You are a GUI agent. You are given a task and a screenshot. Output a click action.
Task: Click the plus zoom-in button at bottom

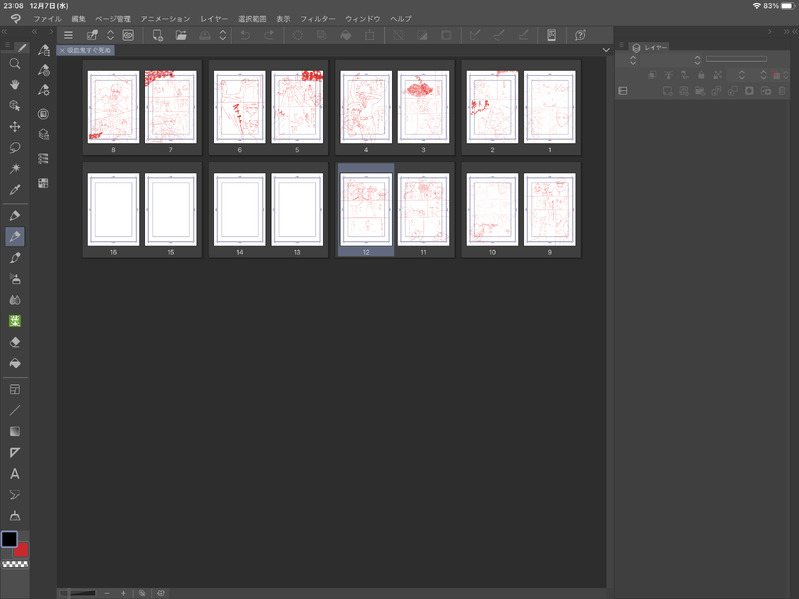(x=123, y=593)
